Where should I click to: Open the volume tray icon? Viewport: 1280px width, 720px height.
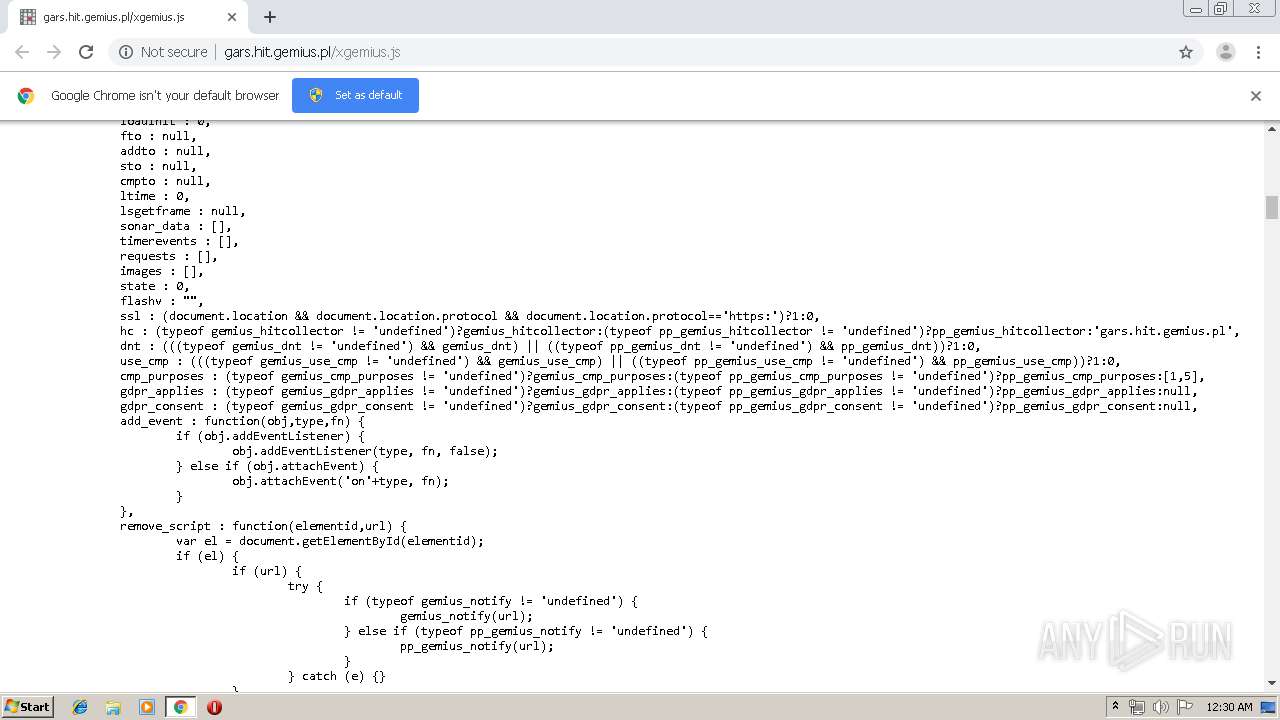tap(1160, 707)
